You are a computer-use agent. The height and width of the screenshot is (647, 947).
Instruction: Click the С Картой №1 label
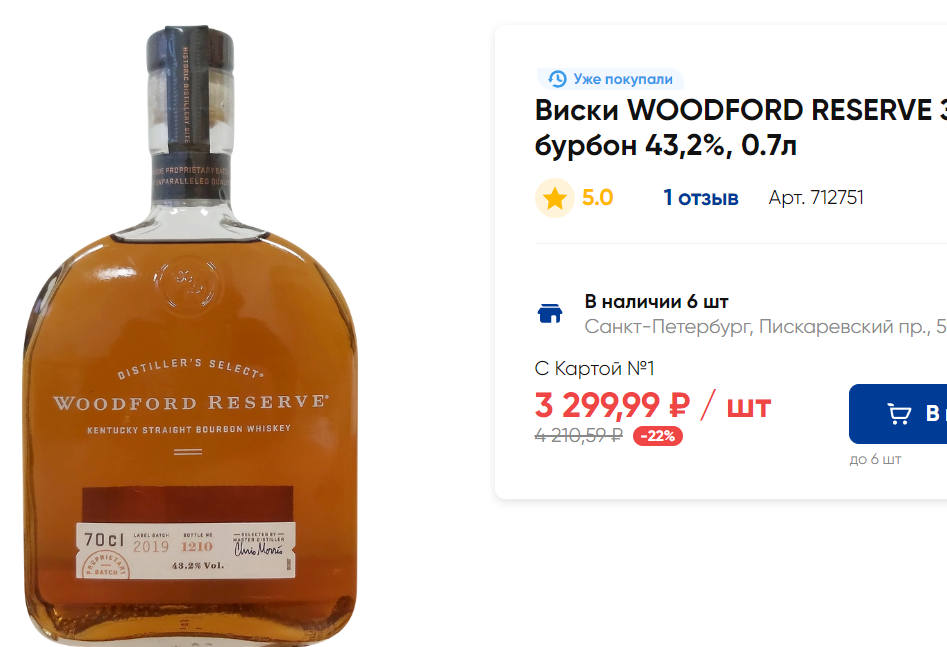[594, 368]
